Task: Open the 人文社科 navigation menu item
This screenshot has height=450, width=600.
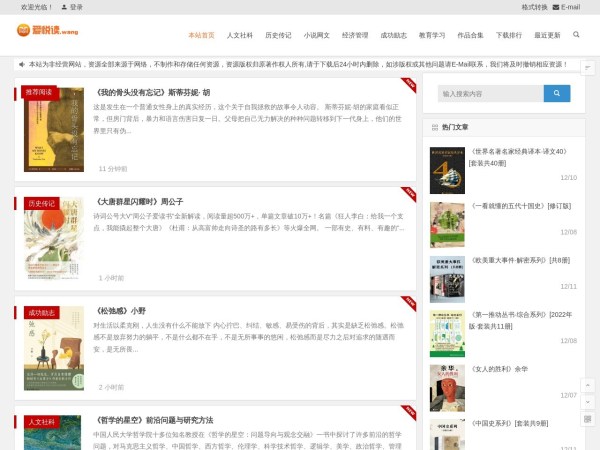Action: click(240, 35)
